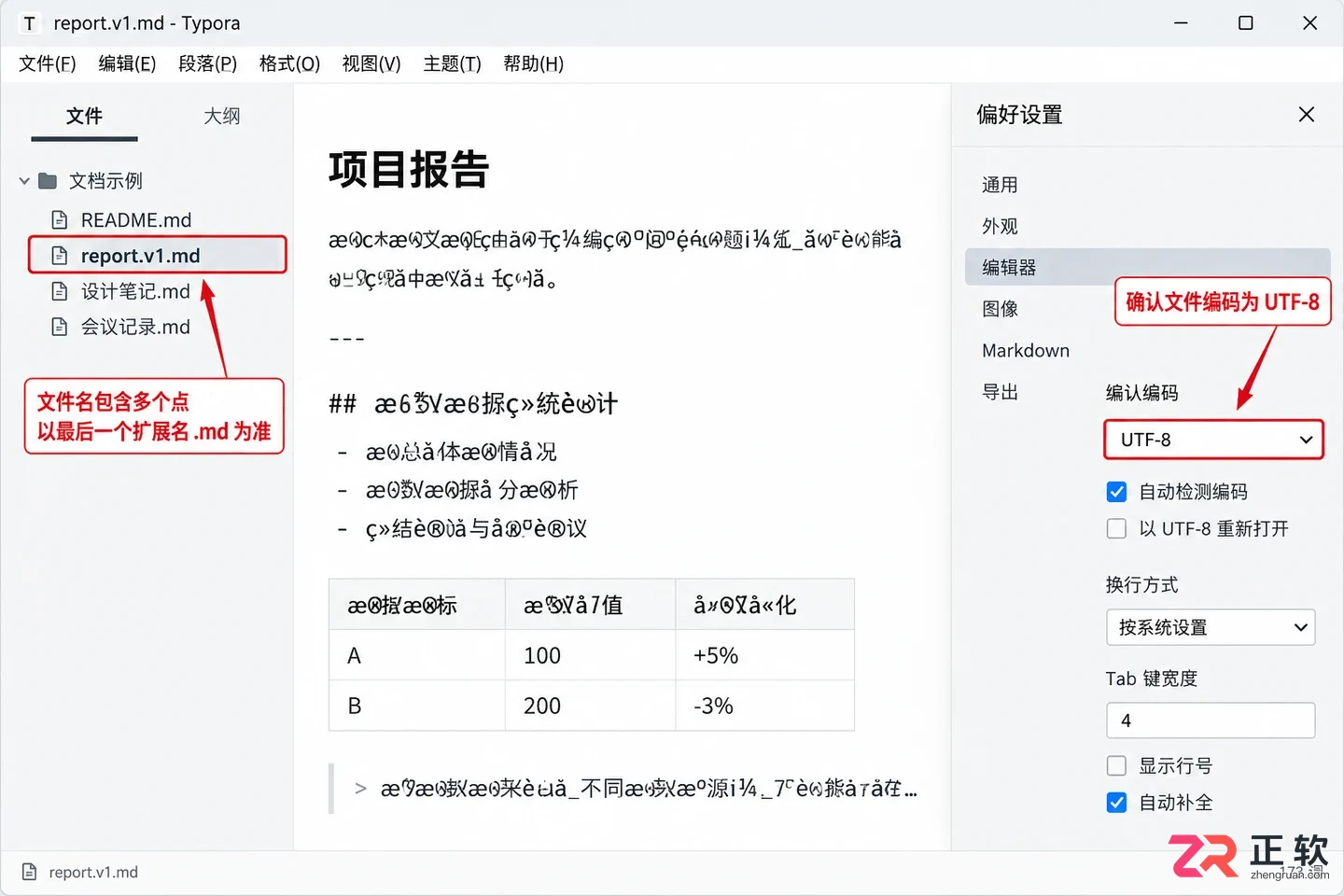Screen dimensions: 1344x896
Task: Uncheck 自动检测编码 checkbox
Action: (x=1116, y=492)
